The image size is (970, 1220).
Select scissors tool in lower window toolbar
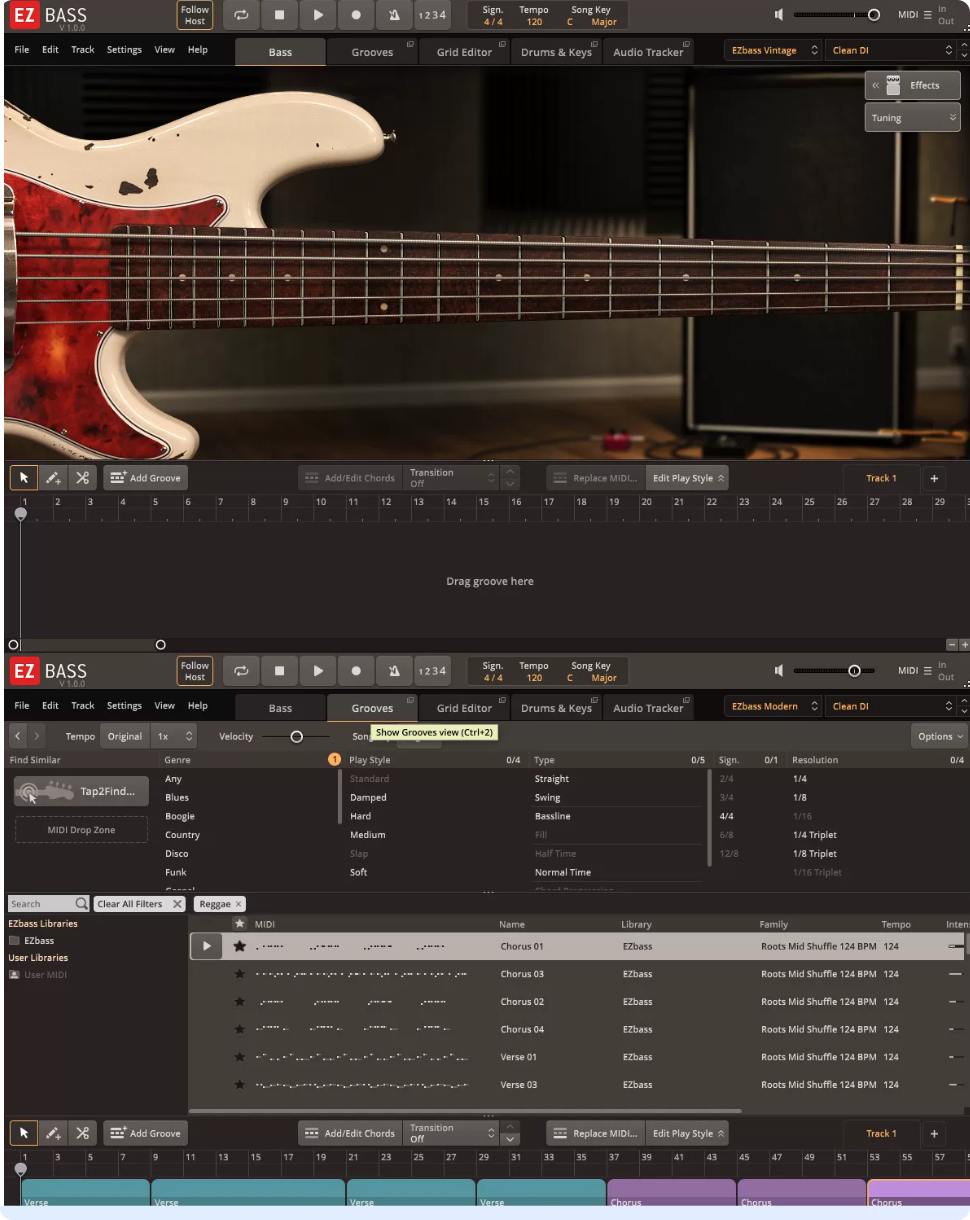tap(82, 1133)
